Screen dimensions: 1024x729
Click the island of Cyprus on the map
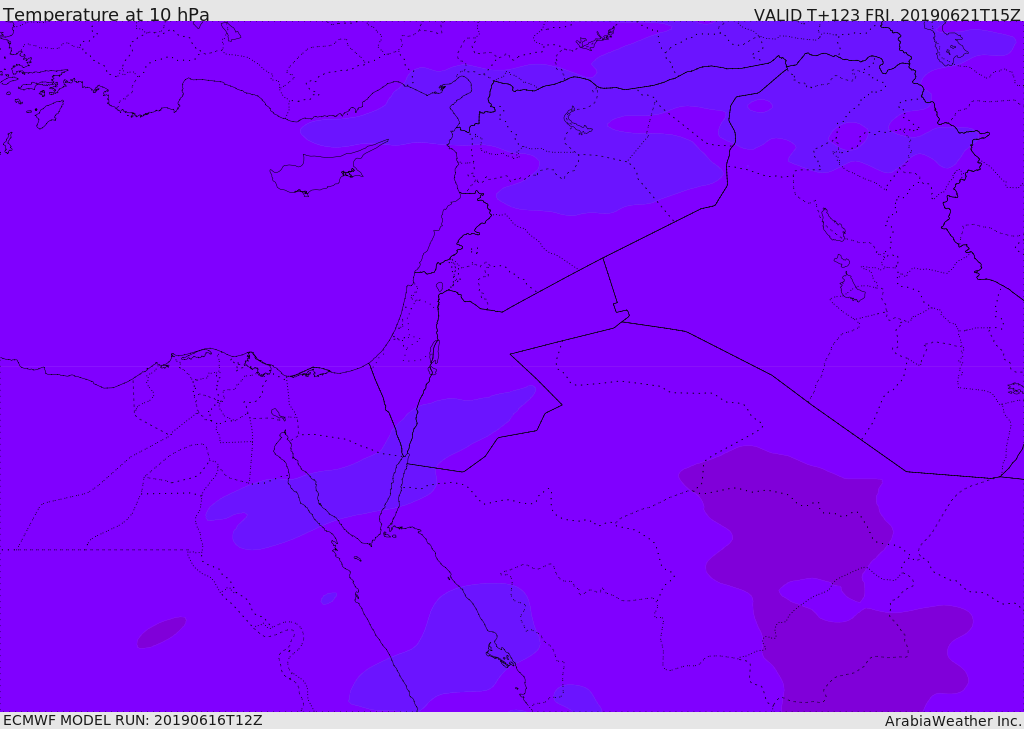[x=320, y=171]
